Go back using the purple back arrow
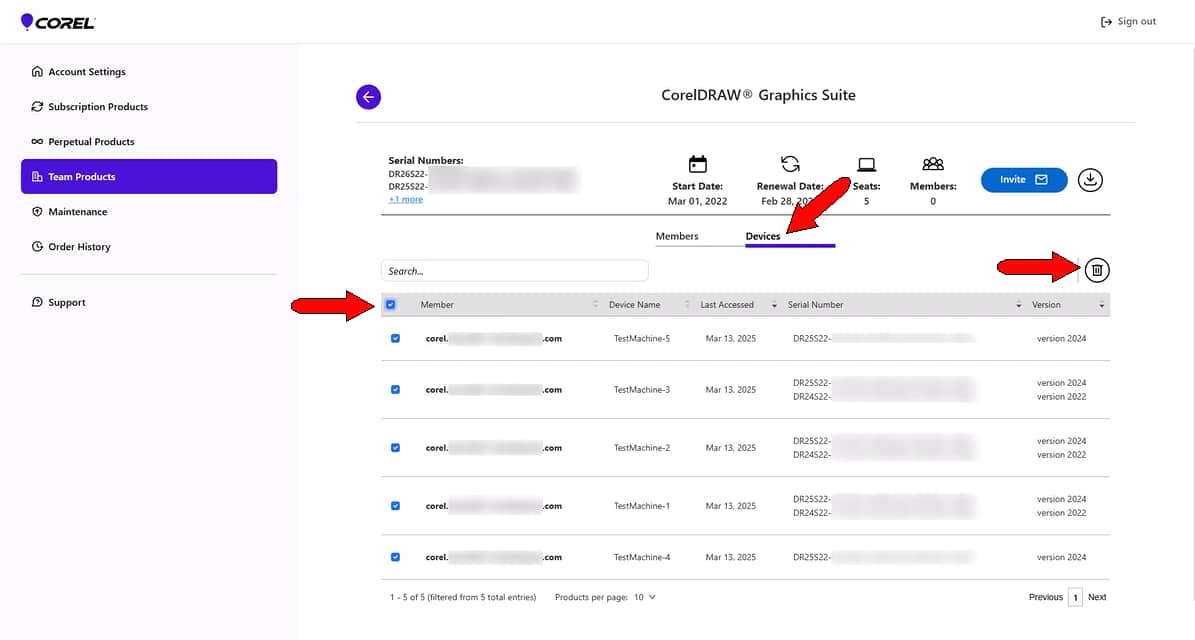 (368, 97)
